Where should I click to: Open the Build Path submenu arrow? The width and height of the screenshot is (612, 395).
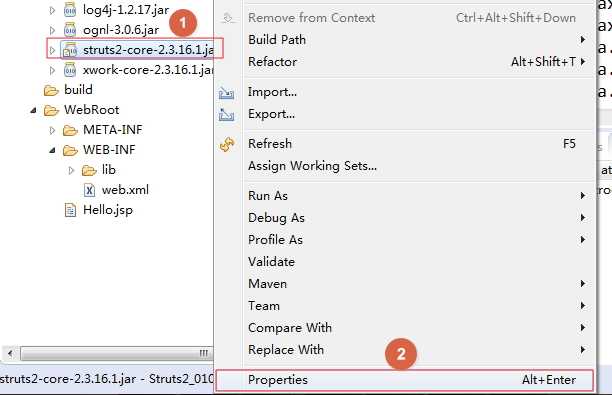pos(583,39)
